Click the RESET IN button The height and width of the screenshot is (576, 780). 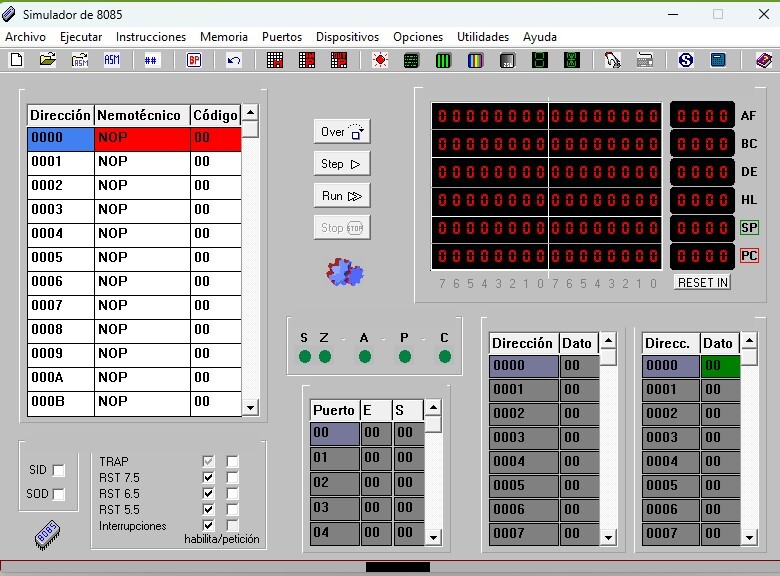(x=702, y=283)
